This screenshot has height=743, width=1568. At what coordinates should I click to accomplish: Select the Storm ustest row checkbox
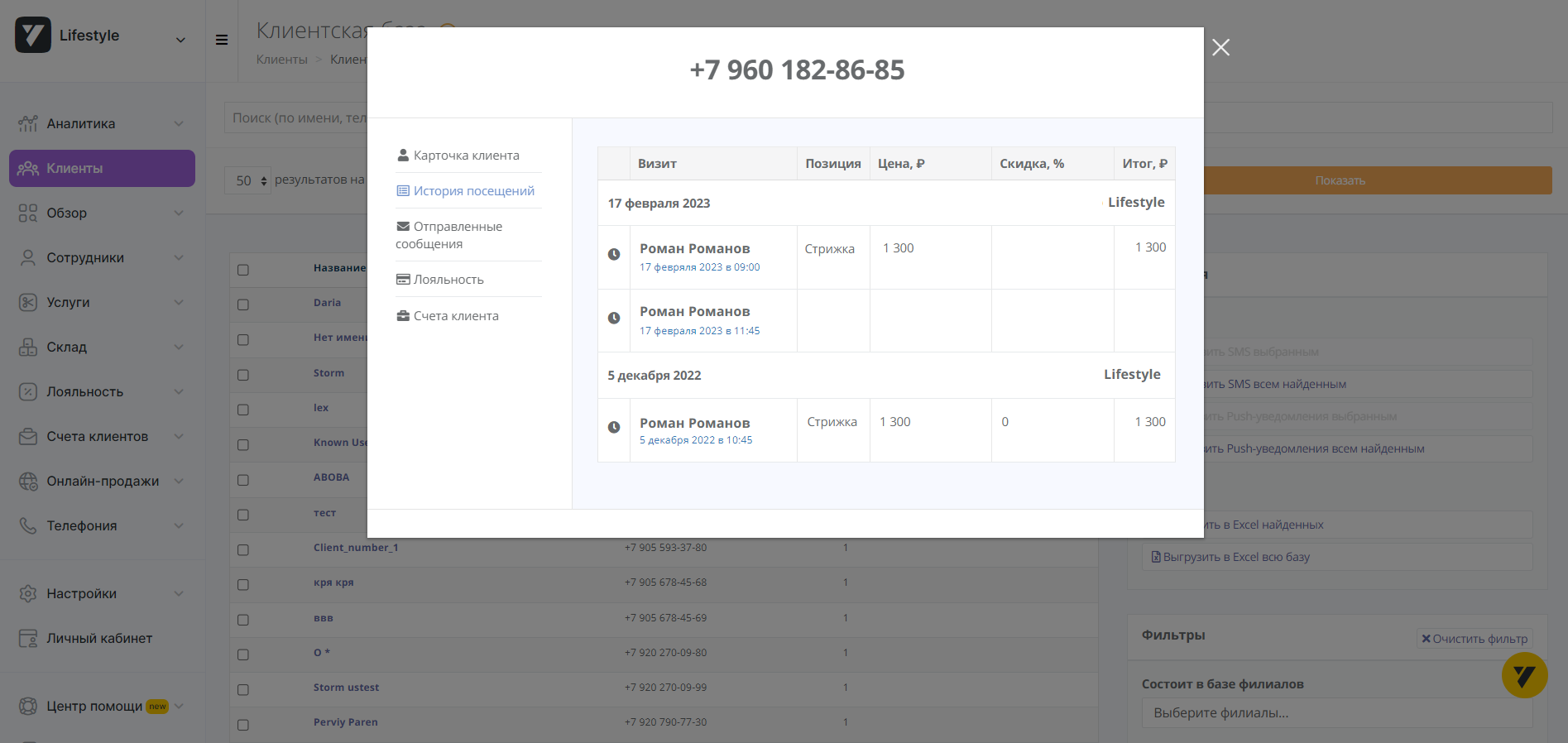click(243, 689)
